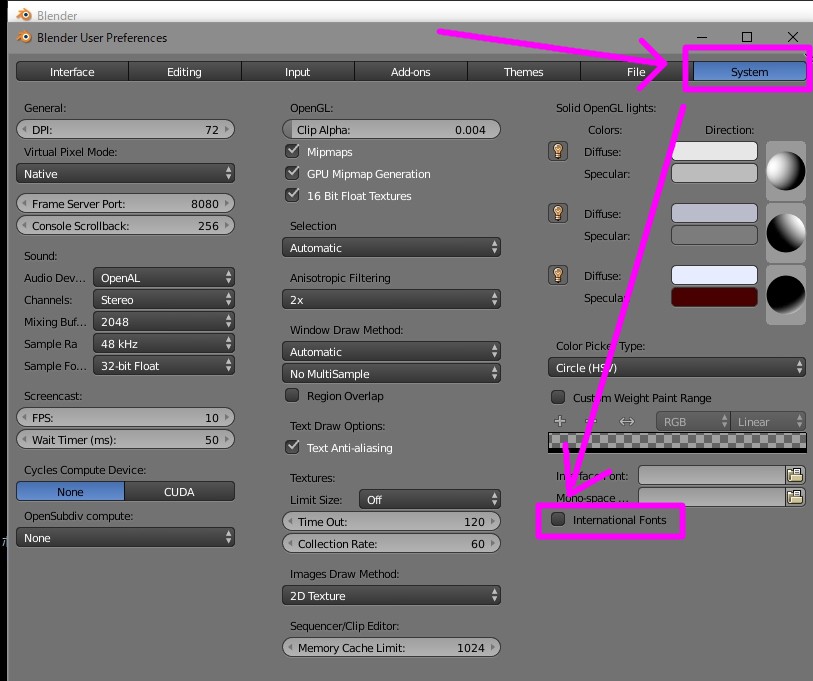The image size is (813, 681).
Task: Switch to the Themes tab
Action: tap(524, 72)
